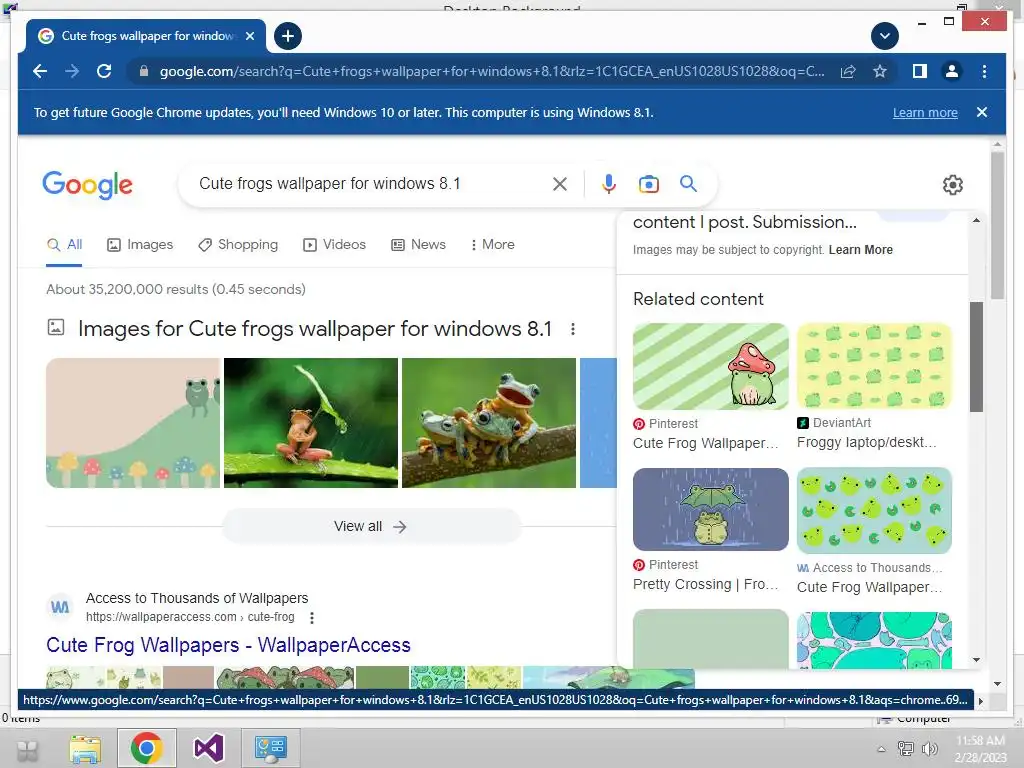Open the Chrome profile menu
This screenshot has height=768, width=1024.
pyautogui.click(x=952, y=71)
